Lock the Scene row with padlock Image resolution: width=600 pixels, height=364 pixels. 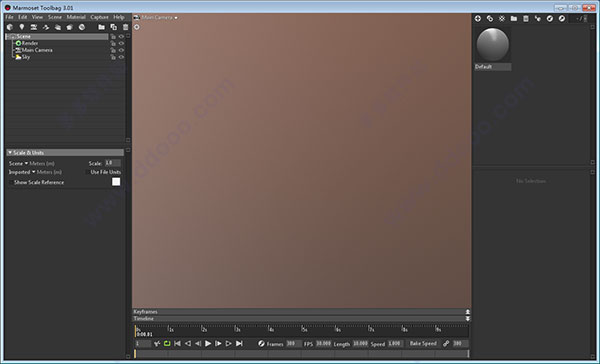(x=113, y=37)
